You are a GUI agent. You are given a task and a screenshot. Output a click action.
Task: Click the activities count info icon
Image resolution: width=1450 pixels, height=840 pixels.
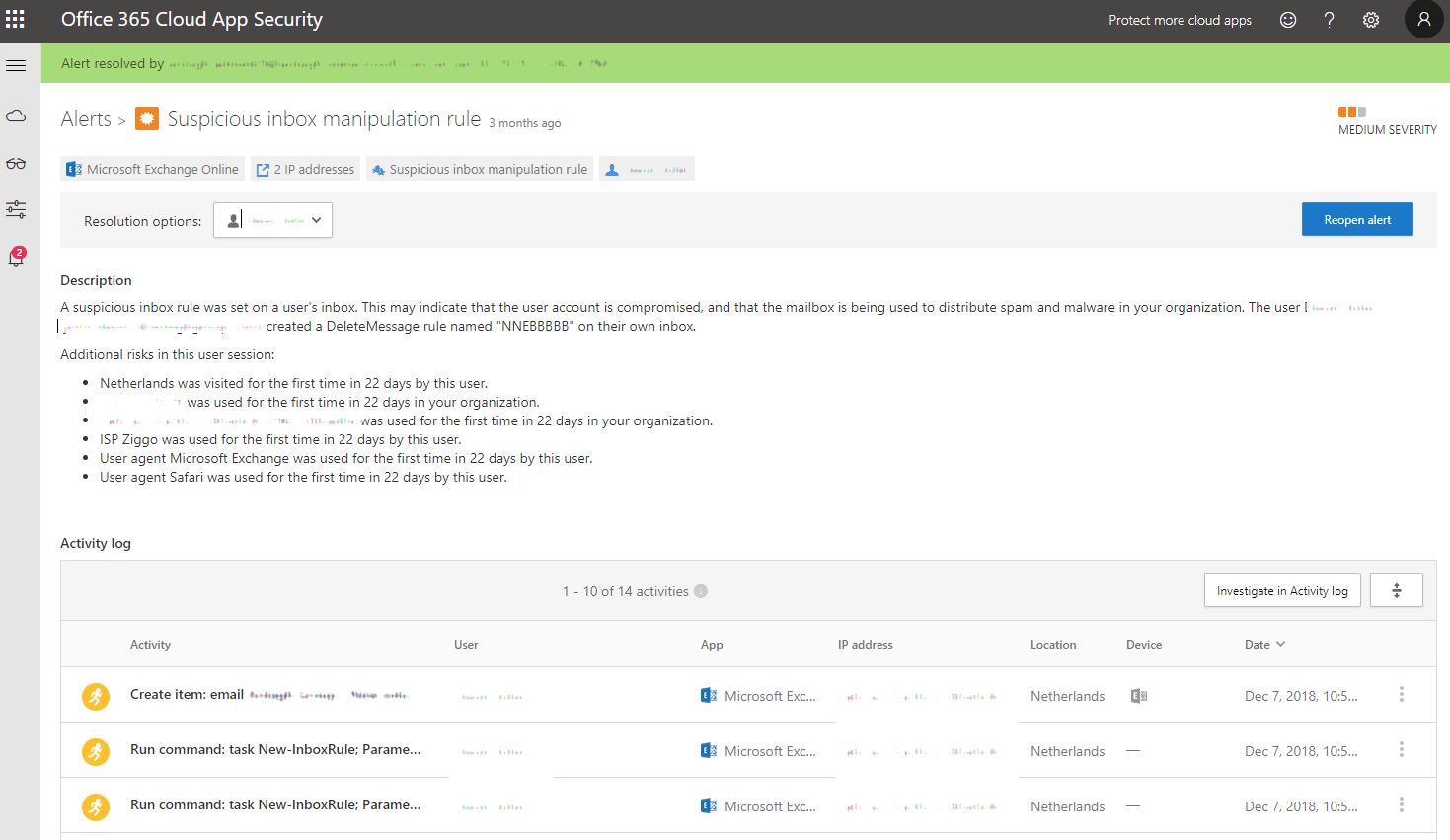(x=701, y=591)
